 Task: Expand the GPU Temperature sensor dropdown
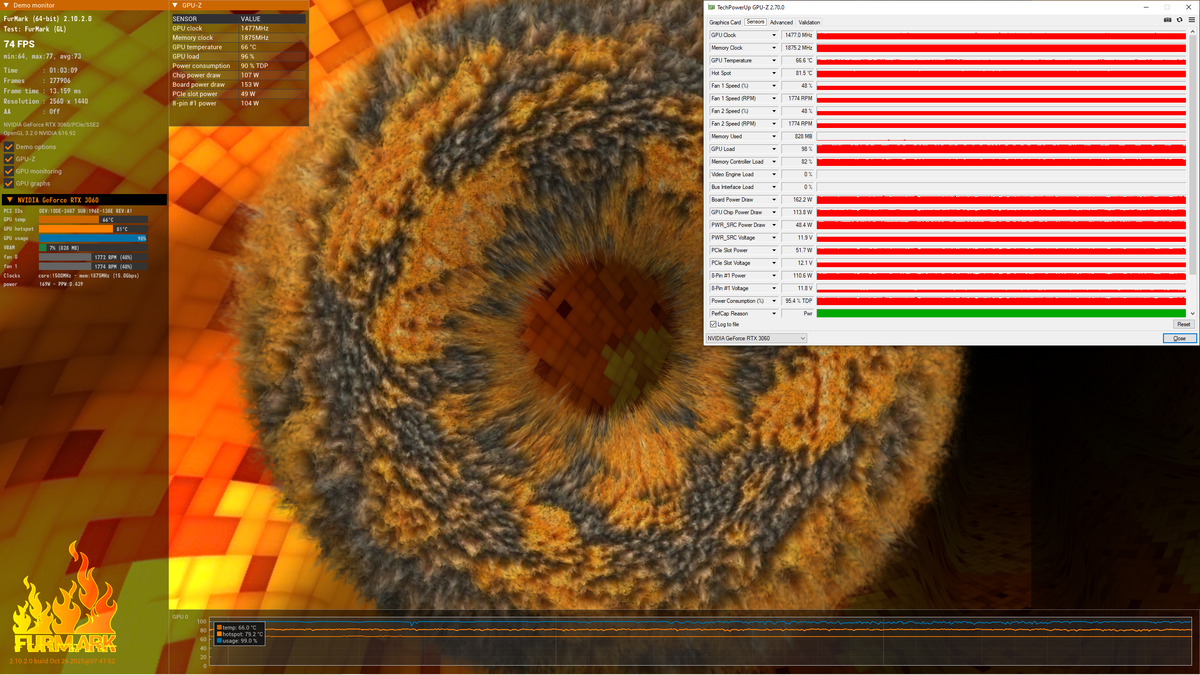click(x=773, y=60)
